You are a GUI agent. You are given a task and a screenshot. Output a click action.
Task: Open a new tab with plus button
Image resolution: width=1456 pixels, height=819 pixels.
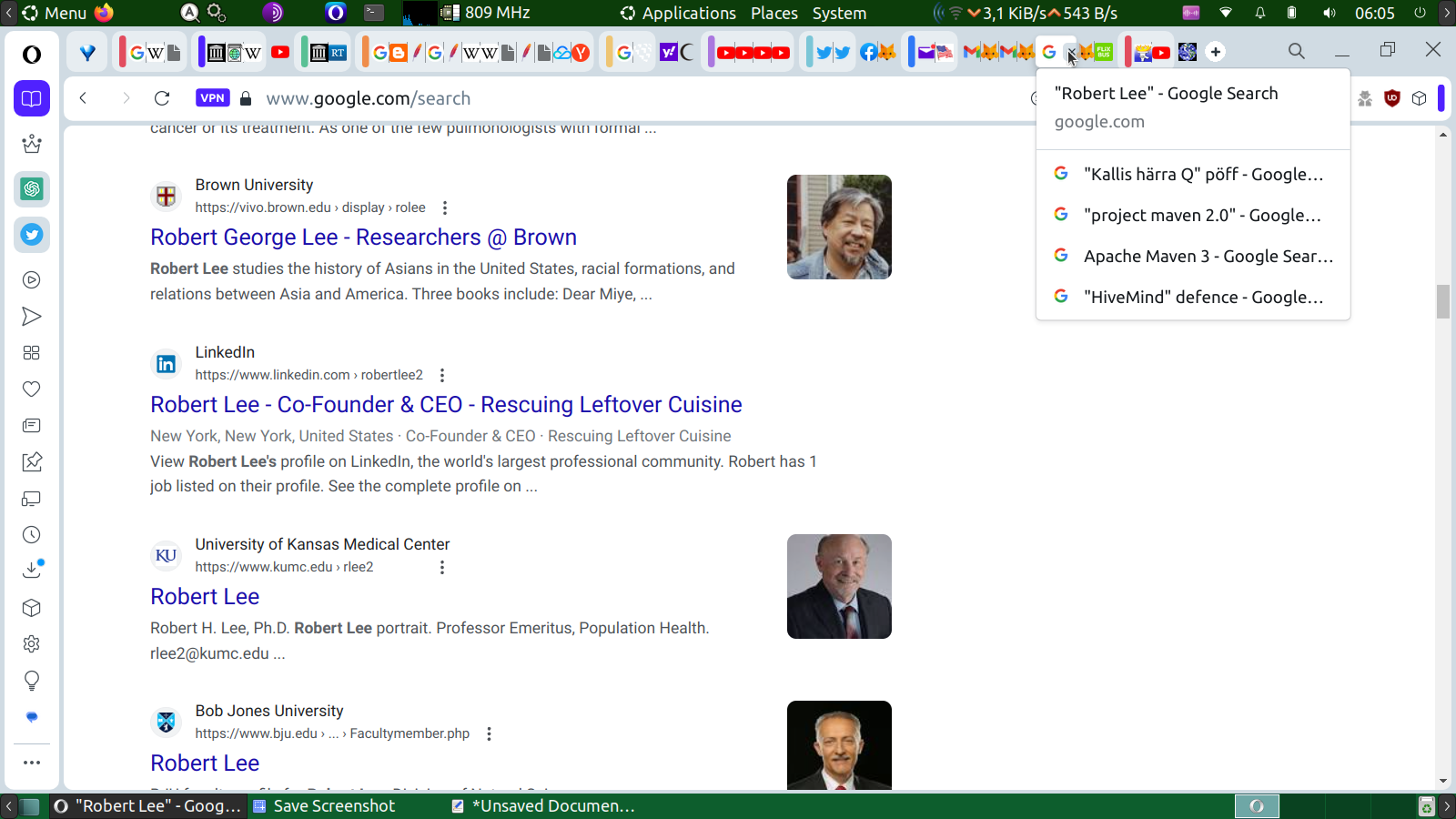[x=1216, y=52]
